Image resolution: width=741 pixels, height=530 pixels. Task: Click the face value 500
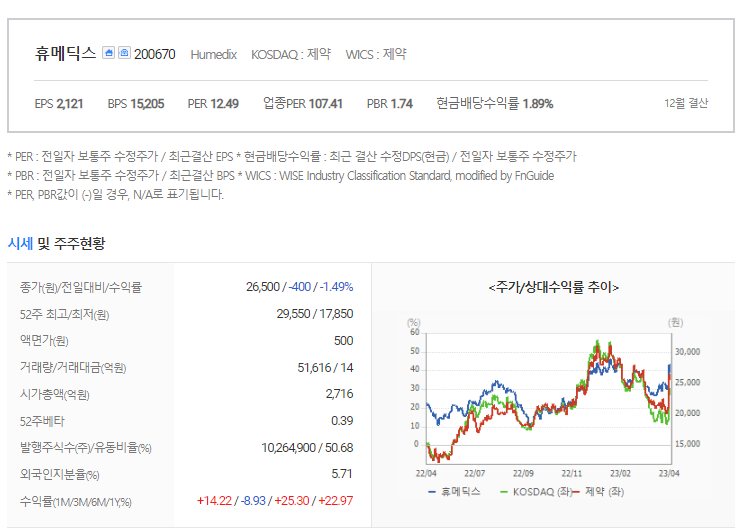coord(344,341)
